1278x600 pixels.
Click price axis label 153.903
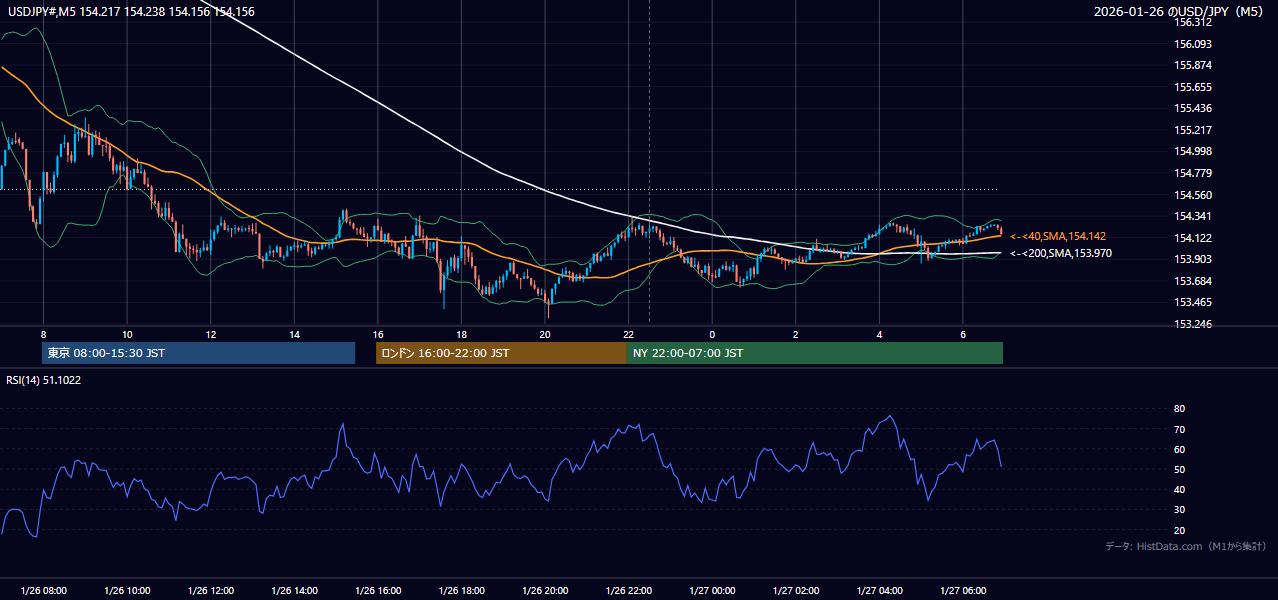(x=1192, y=259)
